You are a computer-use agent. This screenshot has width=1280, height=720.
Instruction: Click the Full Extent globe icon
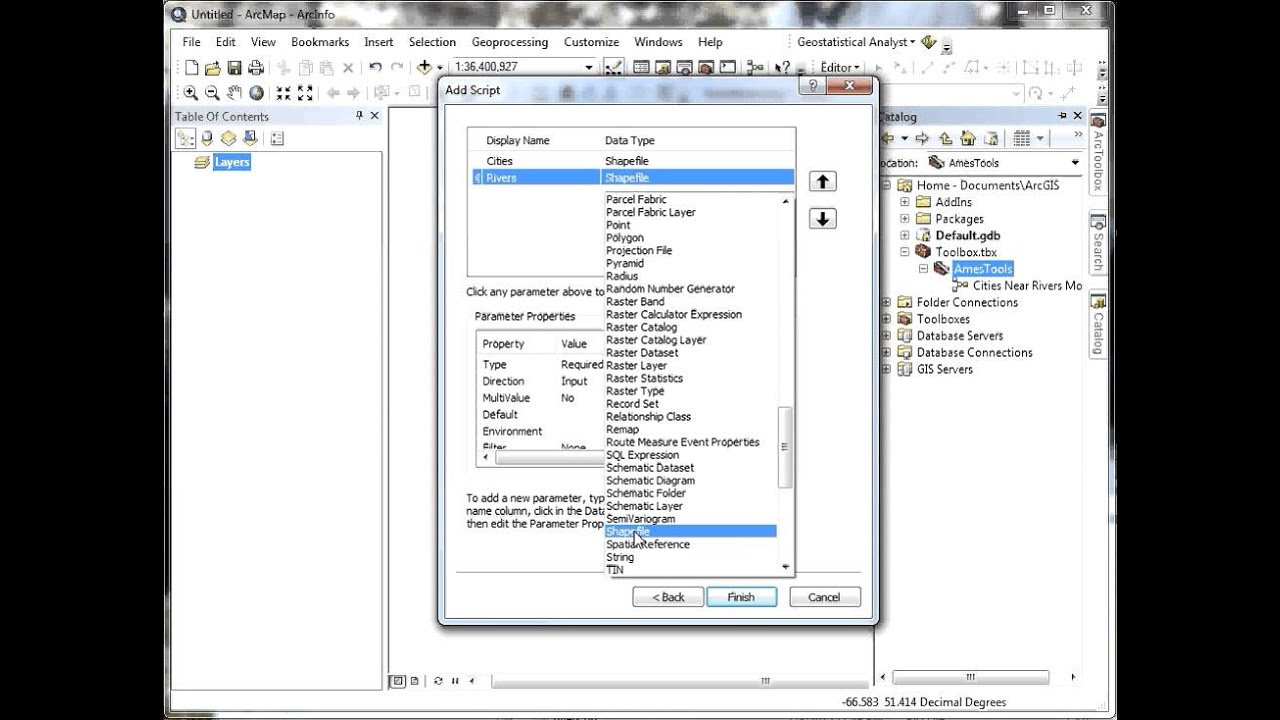coord(256,93)
